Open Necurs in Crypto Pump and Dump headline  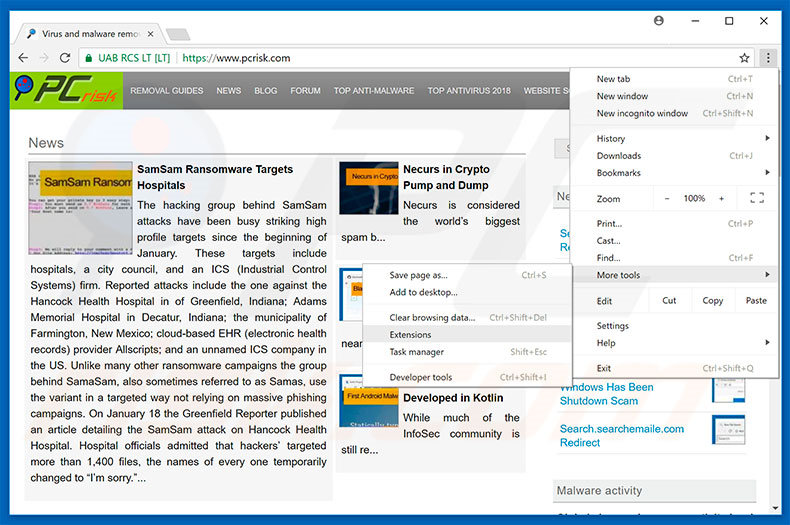pyautogui.click(x=446, y=177)
